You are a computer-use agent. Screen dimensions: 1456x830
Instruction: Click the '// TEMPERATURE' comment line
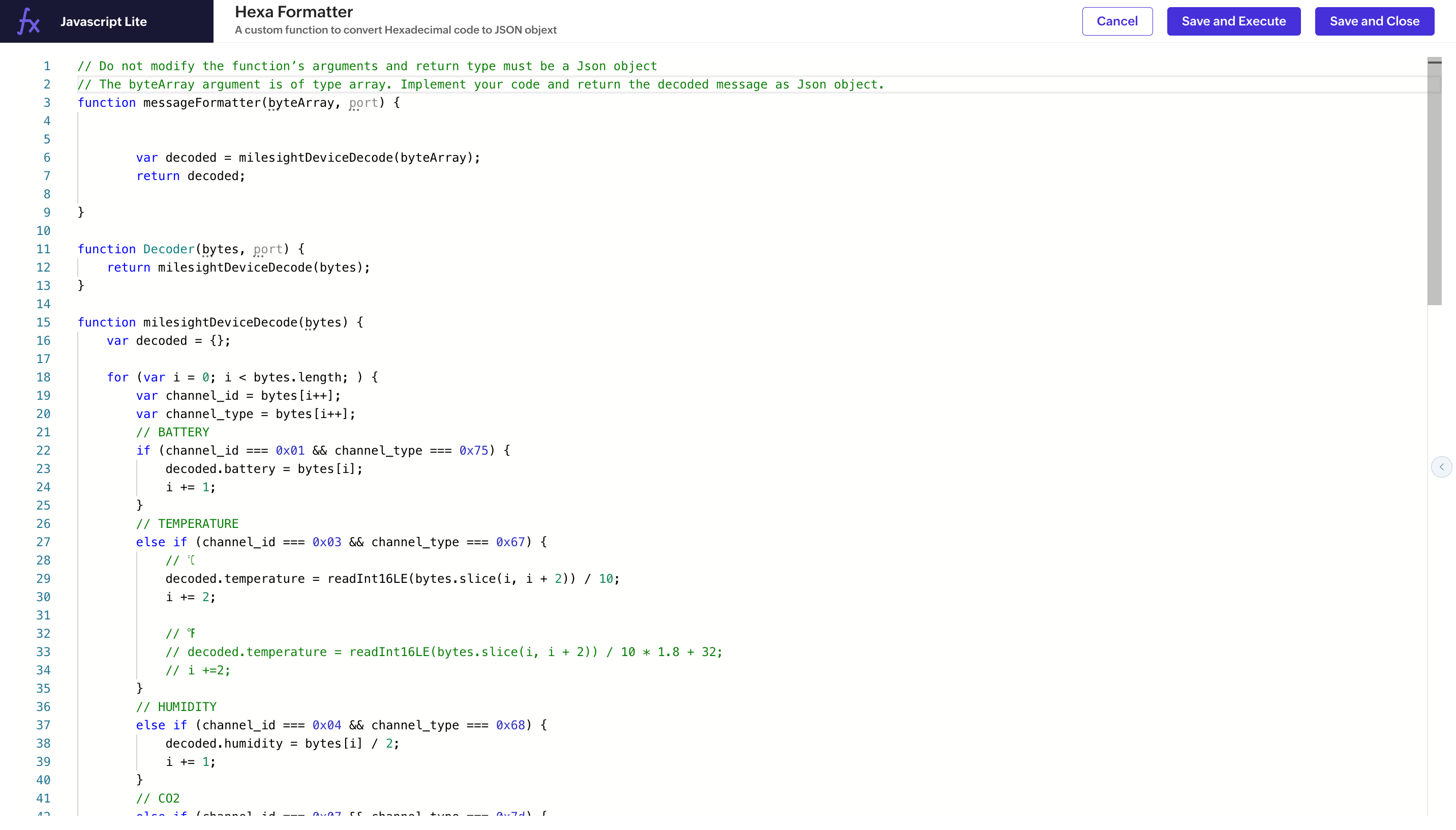(x=188, y=523)
